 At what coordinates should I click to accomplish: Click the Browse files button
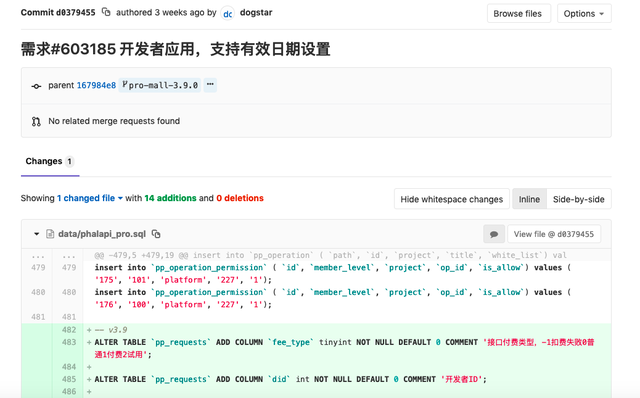point(518,13)
